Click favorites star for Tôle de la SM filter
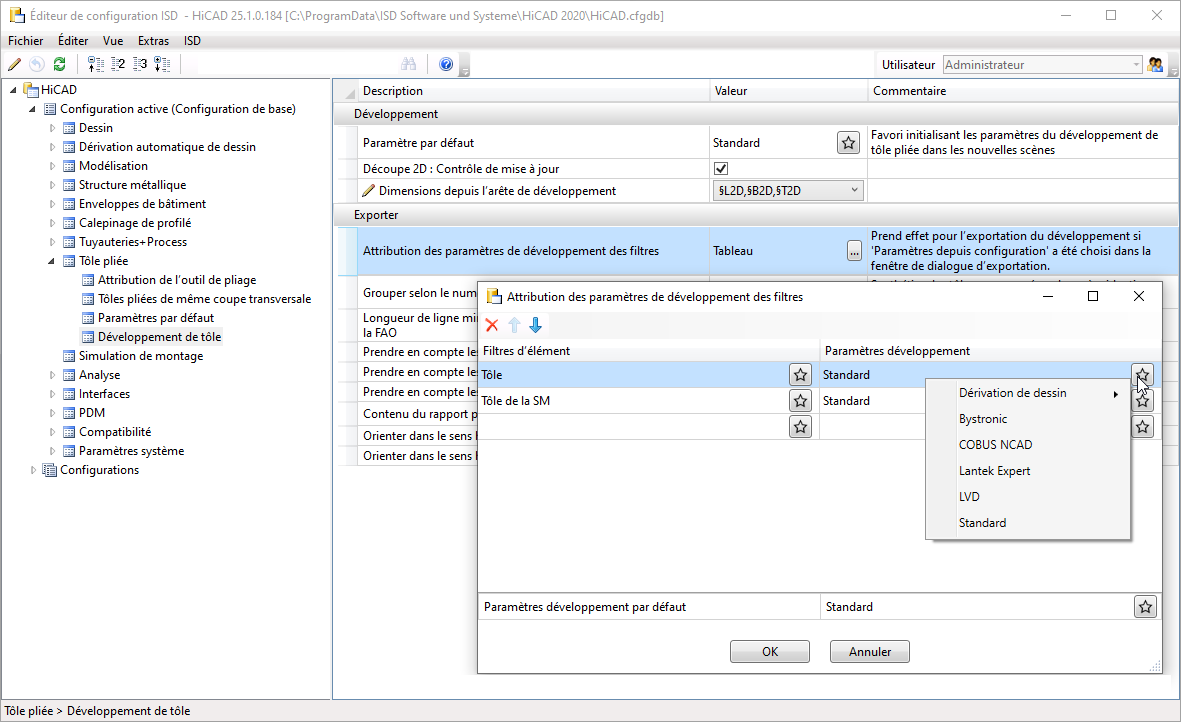 point(800,401)
